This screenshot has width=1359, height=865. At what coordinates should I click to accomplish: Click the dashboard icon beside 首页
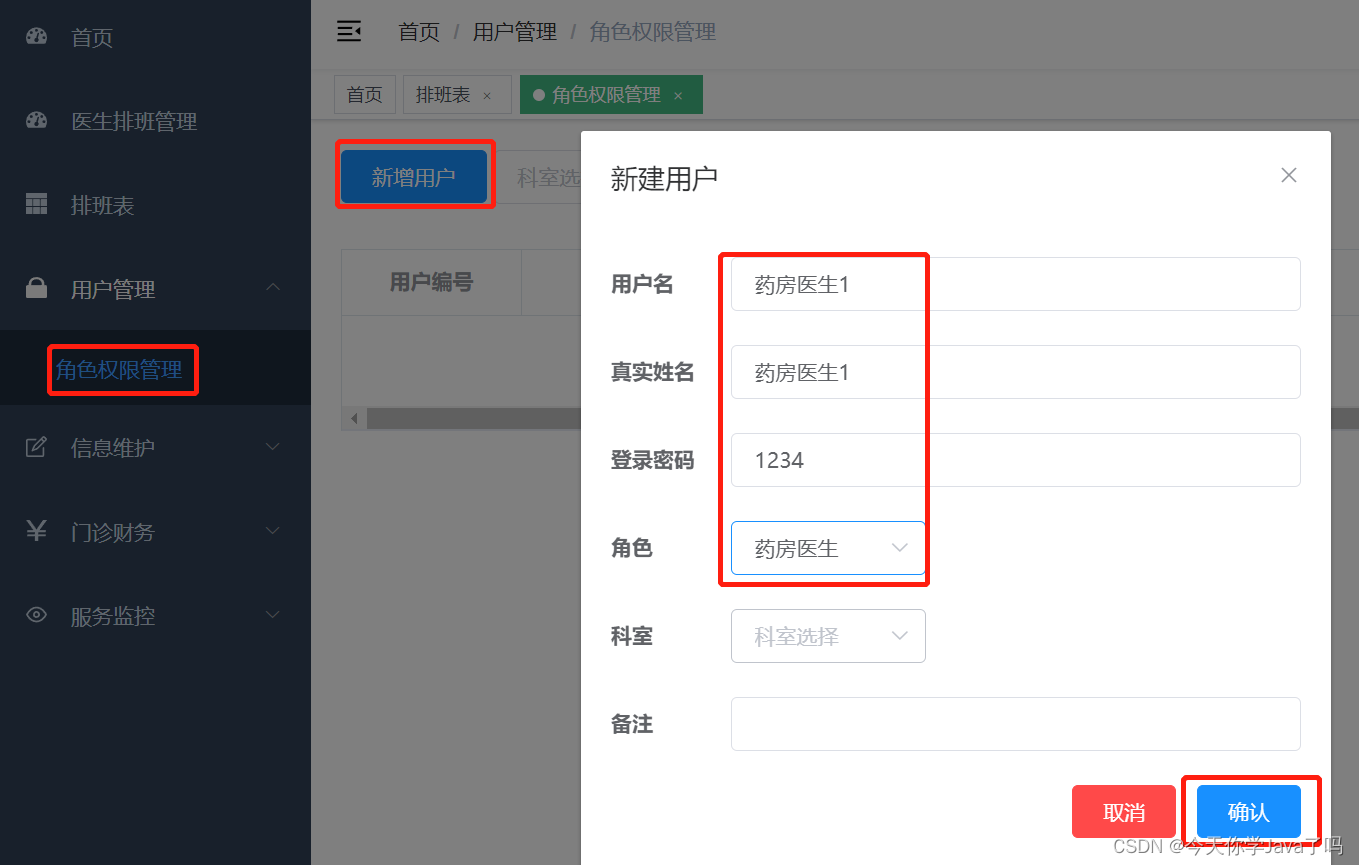[36, 37]
